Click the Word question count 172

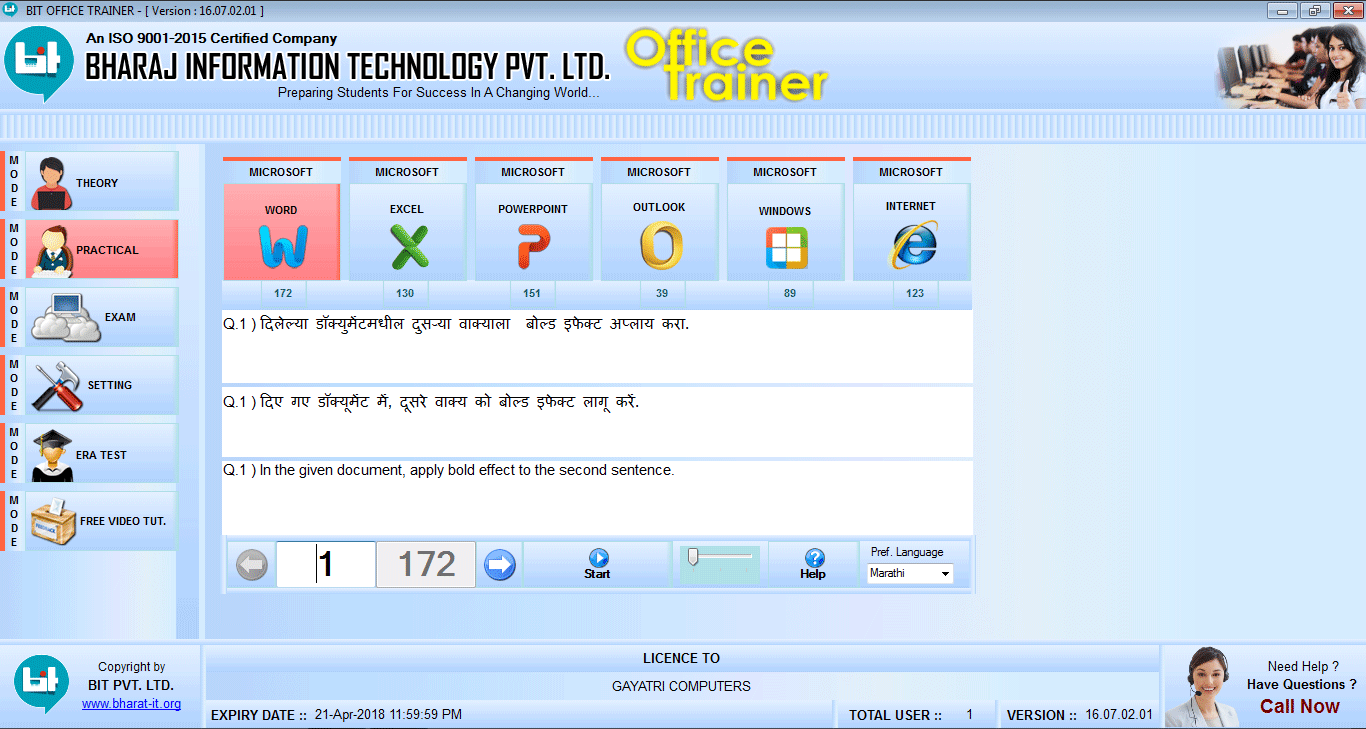[x=283, y=293]
